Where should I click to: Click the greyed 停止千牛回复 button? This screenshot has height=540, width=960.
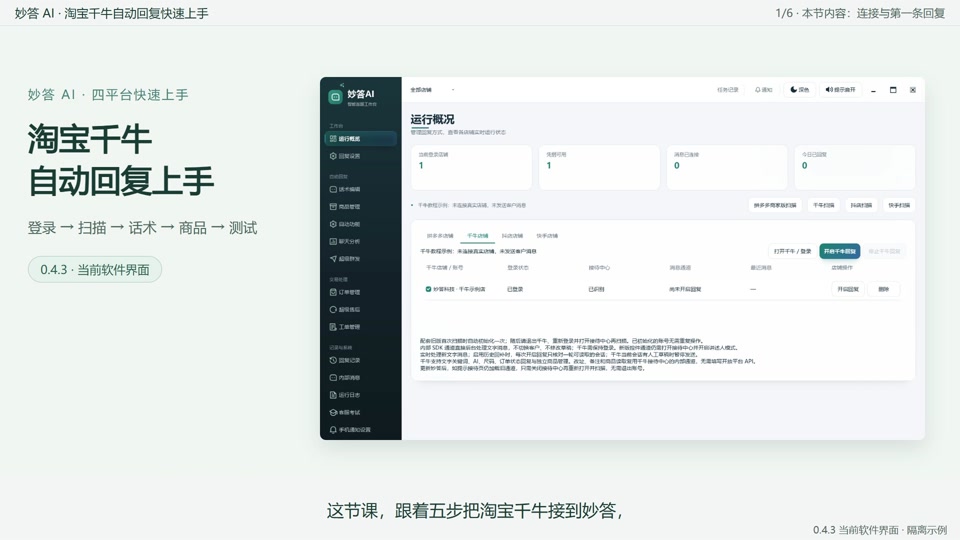coord(884,251)
